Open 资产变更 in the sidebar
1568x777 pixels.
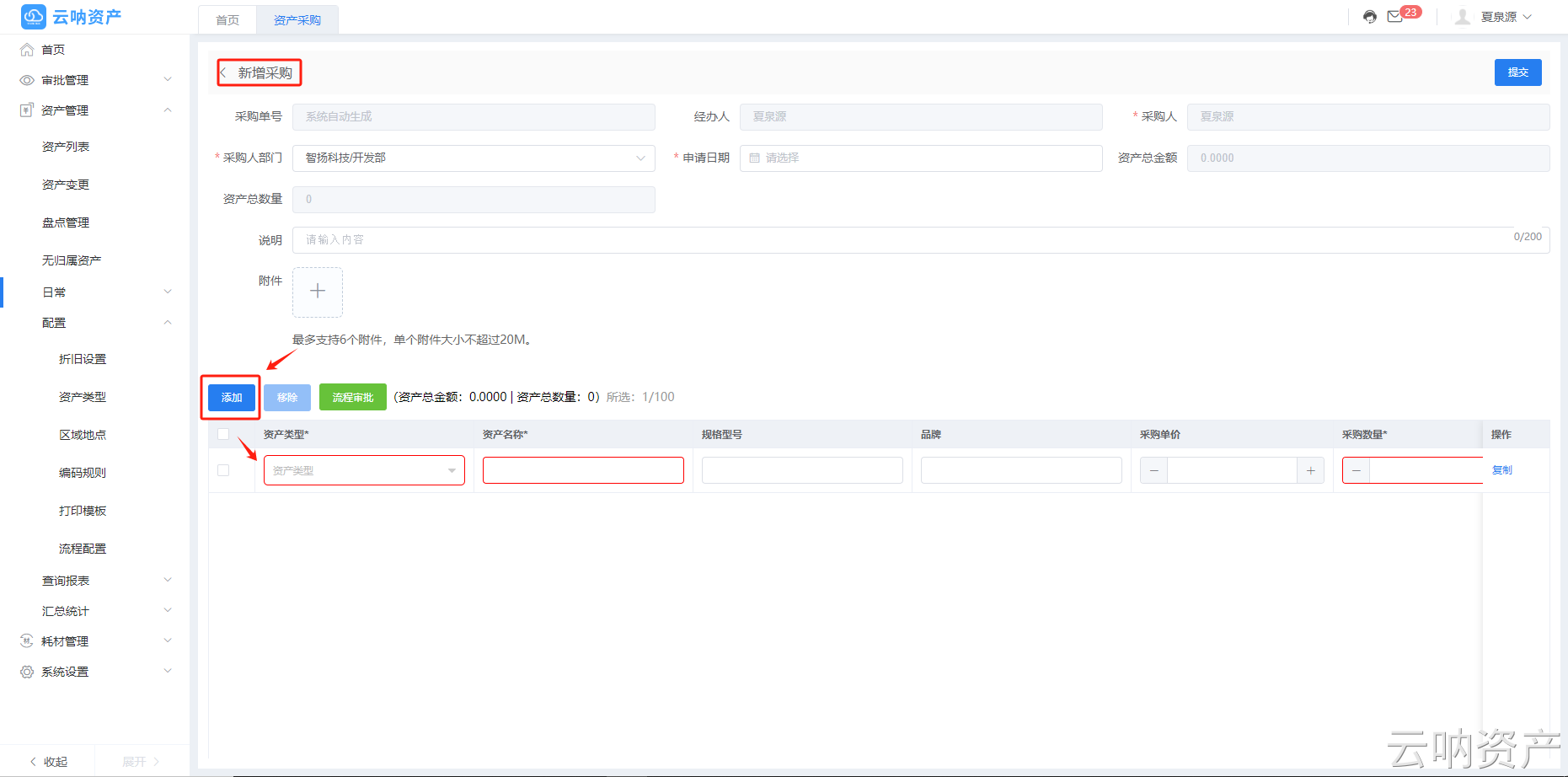[x=66, y=185]
